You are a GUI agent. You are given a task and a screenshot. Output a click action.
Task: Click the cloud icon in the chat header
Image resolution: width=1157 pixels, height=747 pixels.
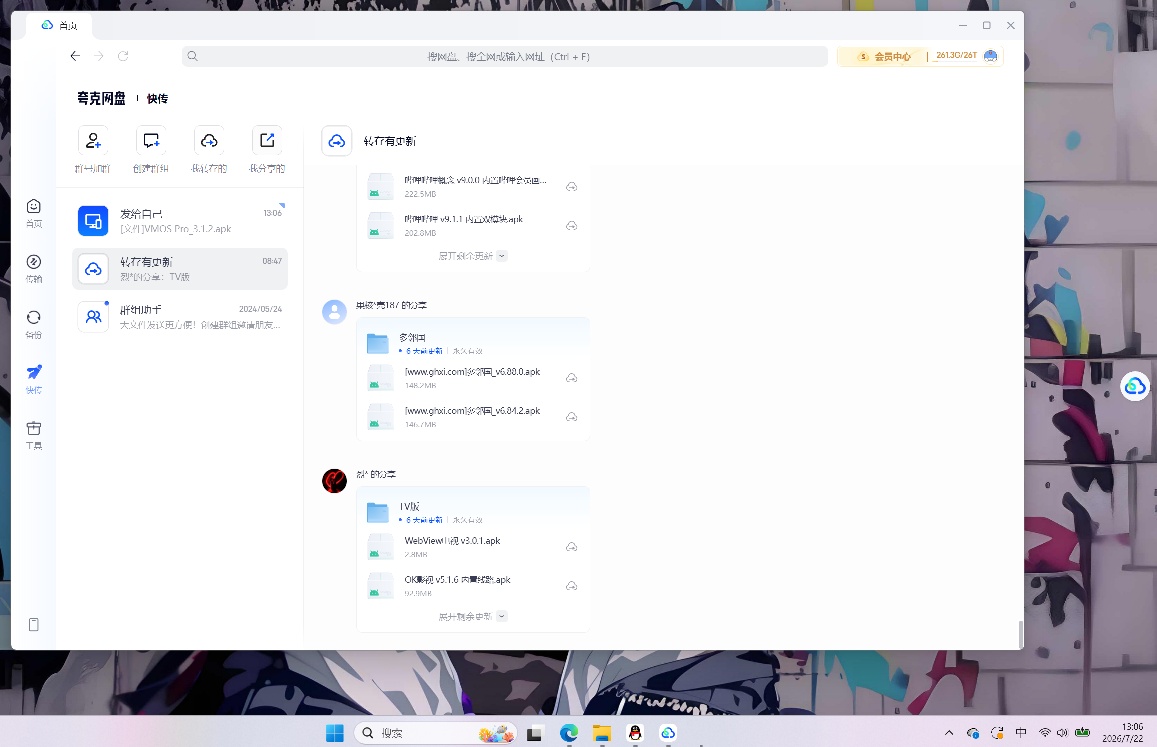[336, 141]
